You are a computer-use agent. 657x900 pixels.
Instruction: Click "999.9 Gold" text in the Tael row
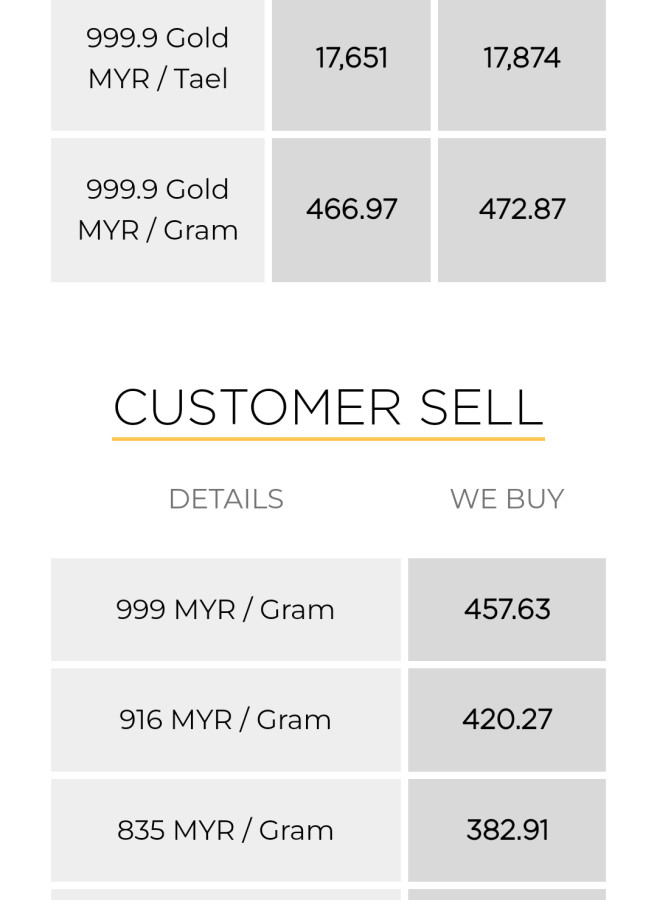click(158, 38)
